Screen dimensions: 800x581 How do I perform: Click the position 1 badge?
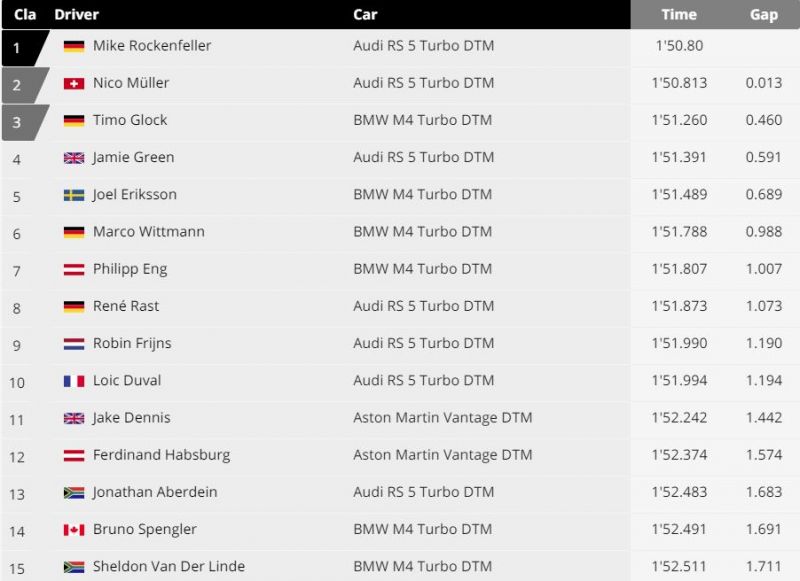pos(18,46)
